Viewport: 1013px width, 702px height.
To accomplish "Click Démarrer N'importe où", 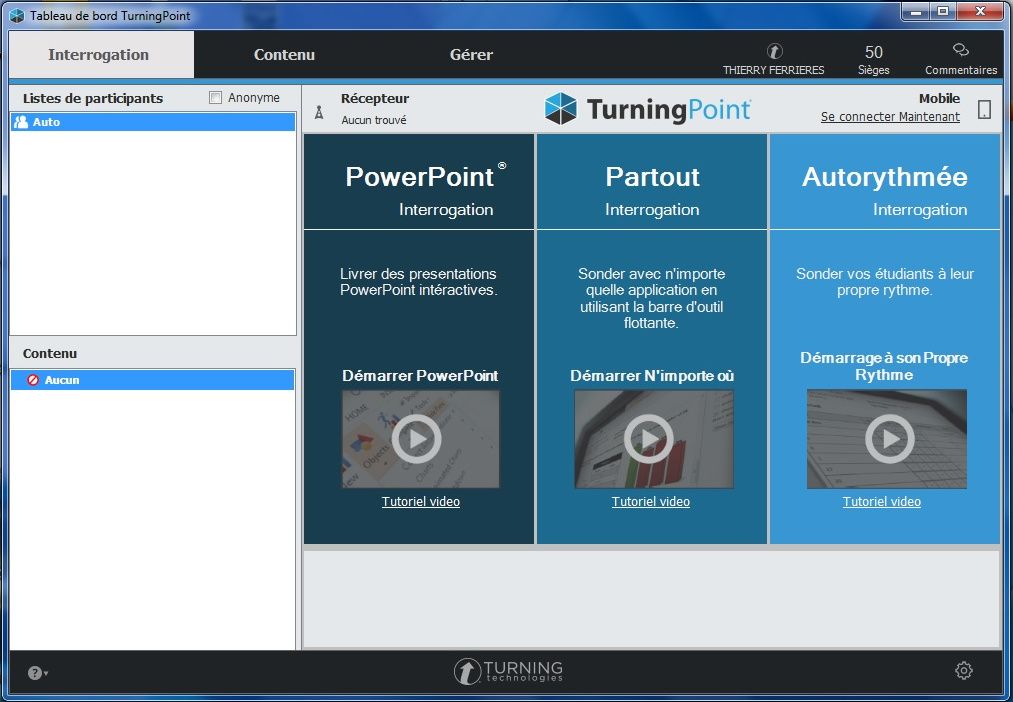I will click(x=652, y=376).
